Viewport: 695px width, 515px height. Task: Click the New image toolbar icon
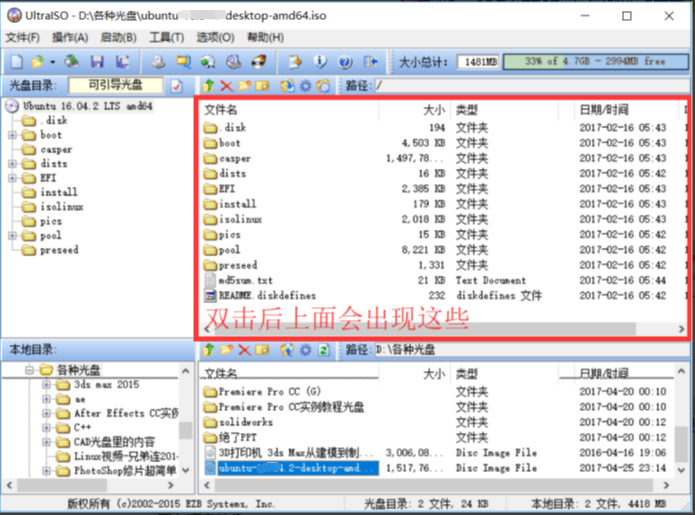(x=17, y=62)
